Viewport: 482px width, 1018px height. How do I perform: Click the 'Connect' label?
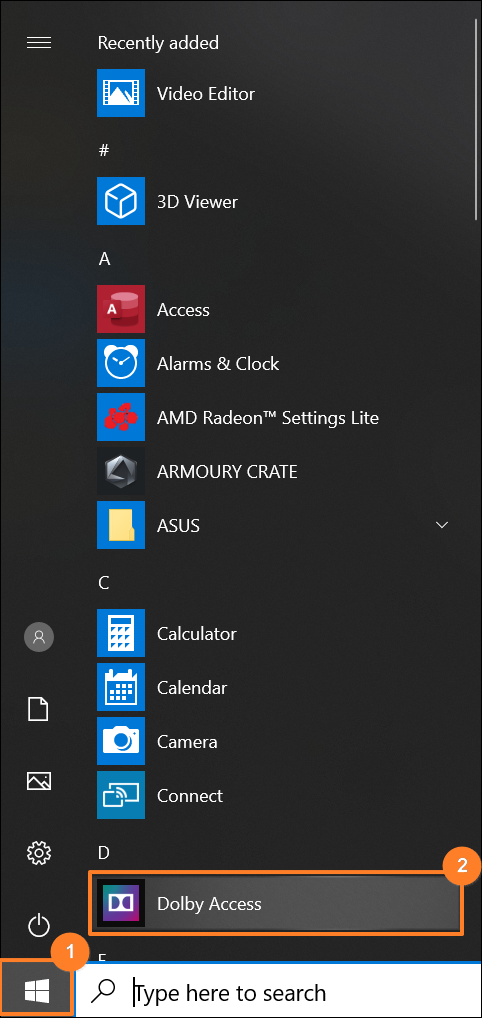(x=190, y=795)
